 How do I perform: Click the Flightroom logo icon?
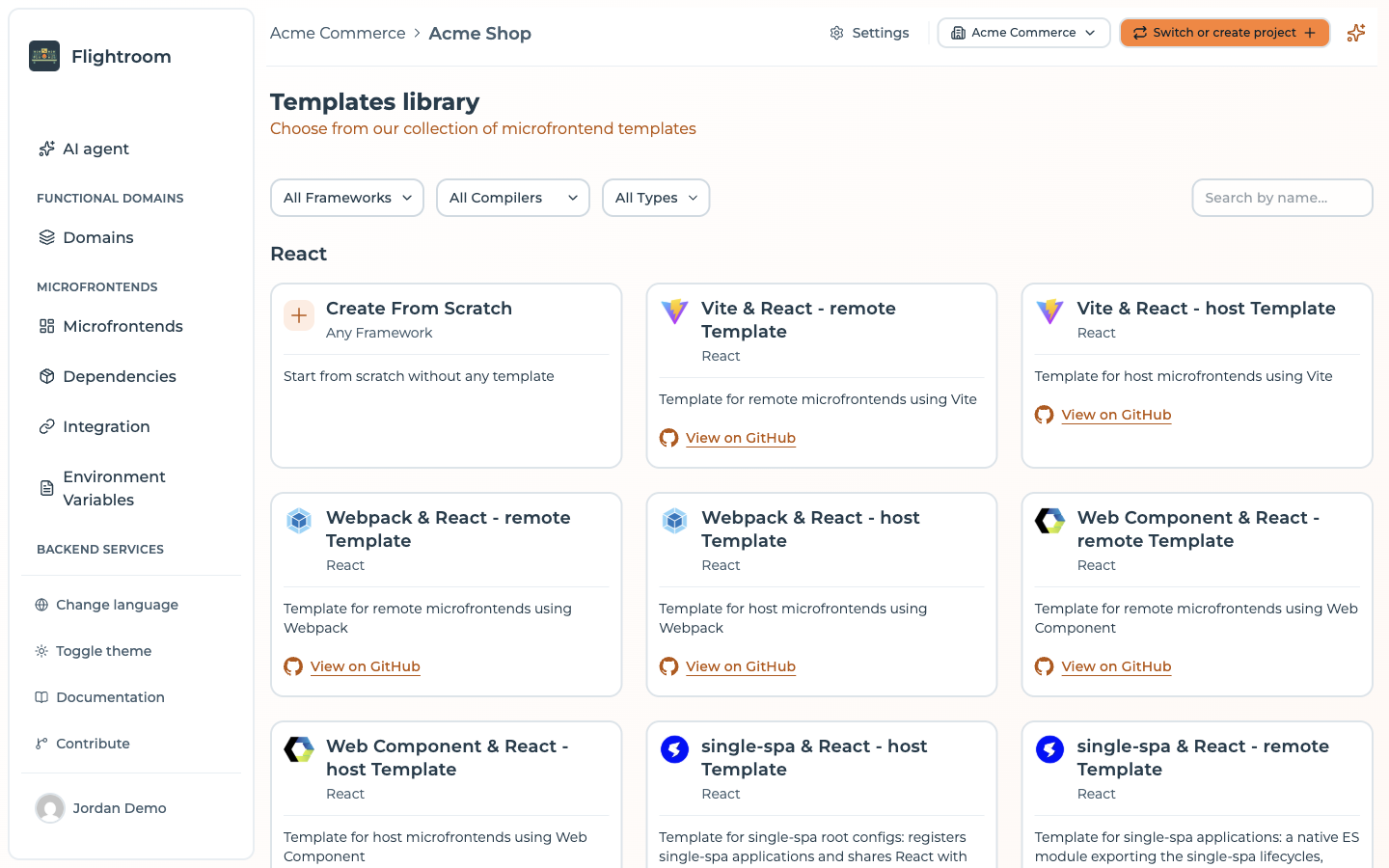tap(44, 56)
